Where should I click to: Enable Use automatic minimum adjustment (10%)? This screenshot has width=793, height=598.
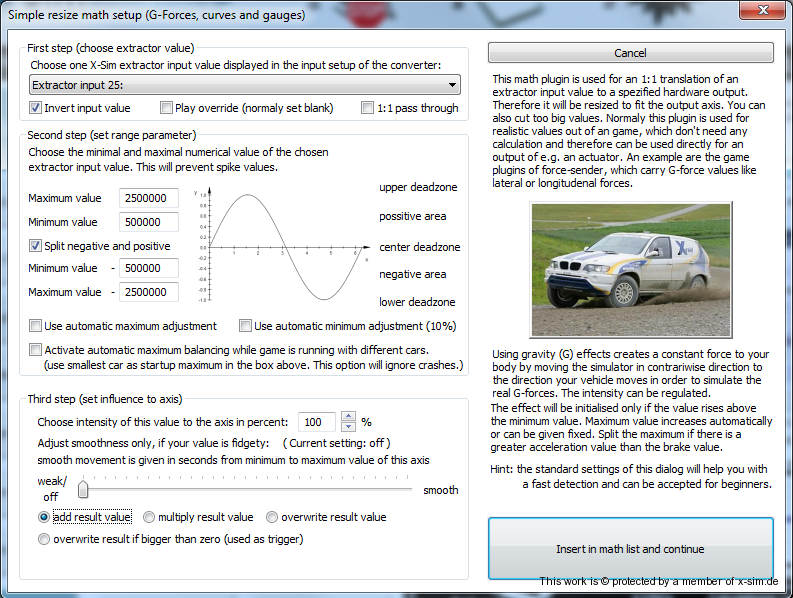(246, 326)
